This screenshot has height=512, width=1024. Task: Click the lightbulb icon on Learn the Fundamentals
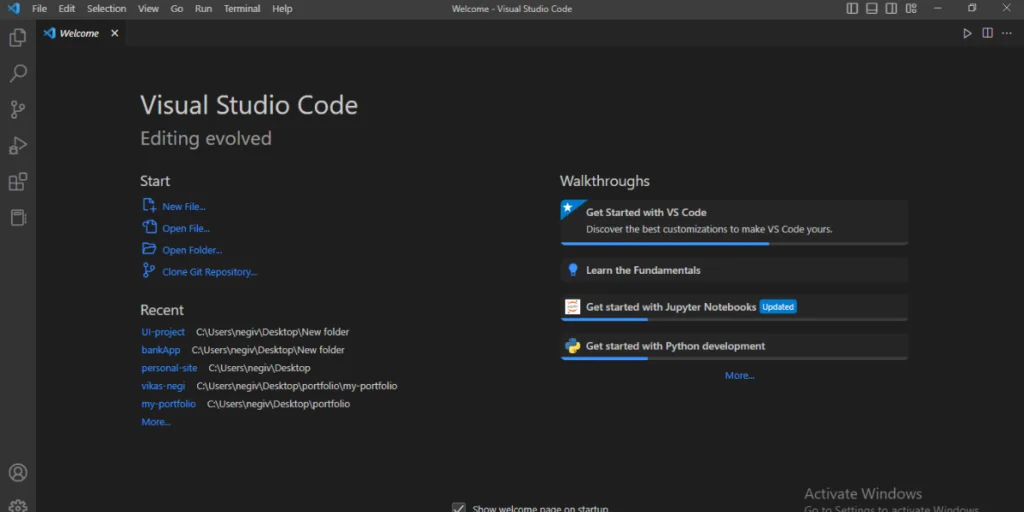click(x=573, y=270)
